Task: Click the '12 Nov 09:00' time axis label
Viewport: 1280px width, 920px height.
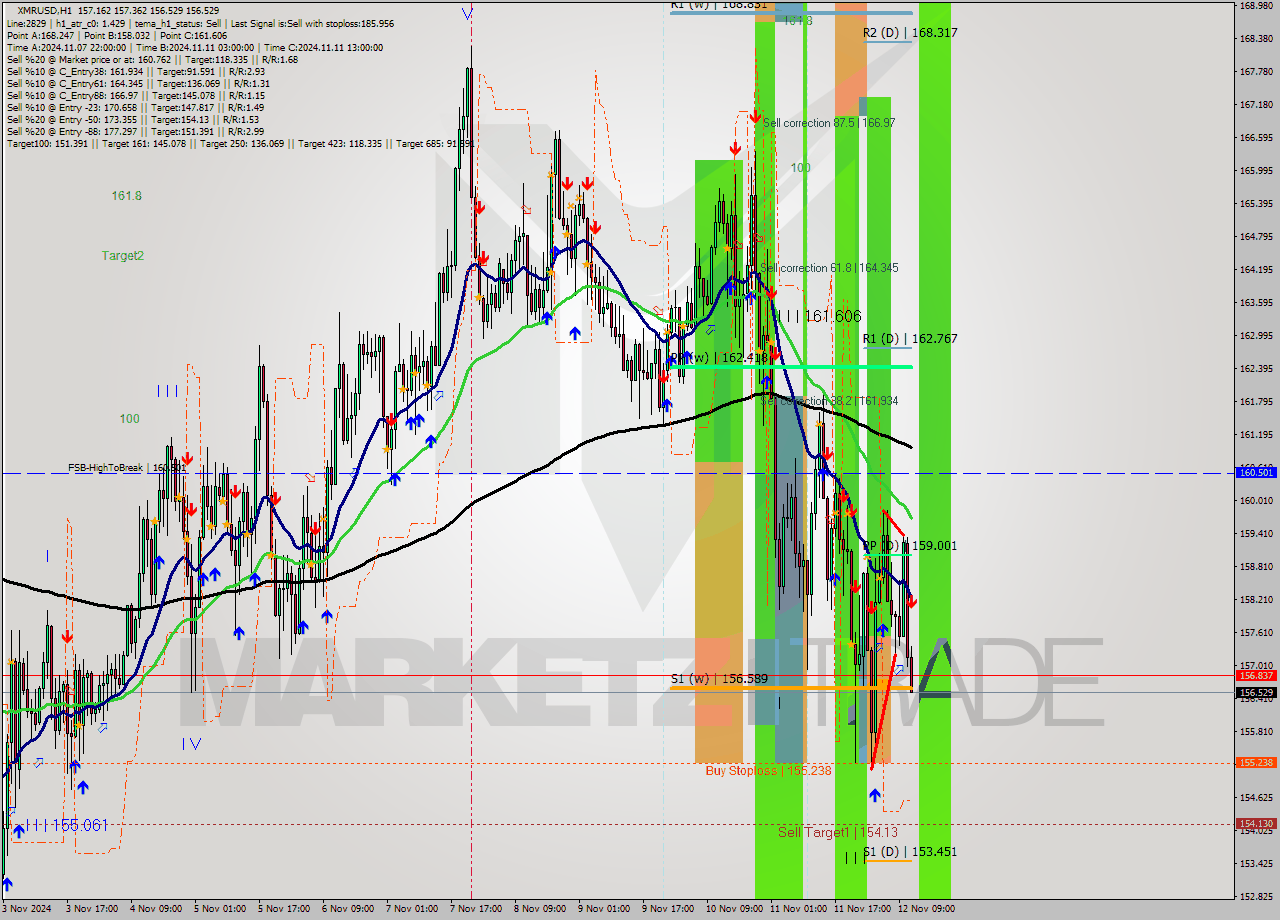Action: pyautogui.click(x=926, y=909)
